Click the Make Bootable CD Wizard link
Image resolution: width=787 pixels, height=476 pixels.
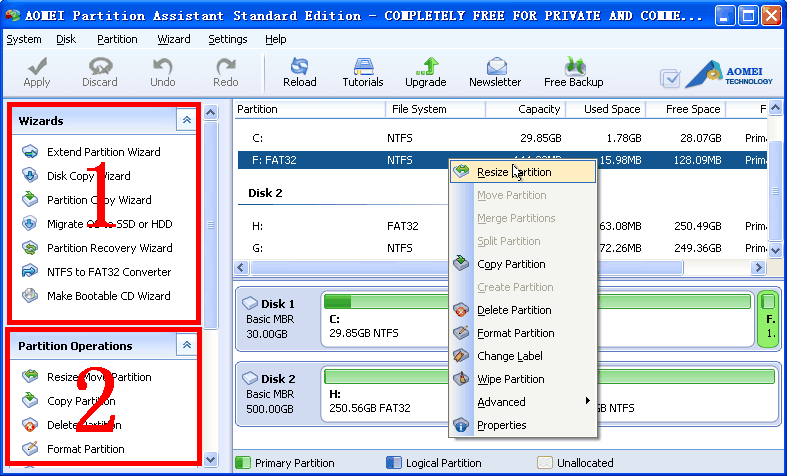click(109, 296)
